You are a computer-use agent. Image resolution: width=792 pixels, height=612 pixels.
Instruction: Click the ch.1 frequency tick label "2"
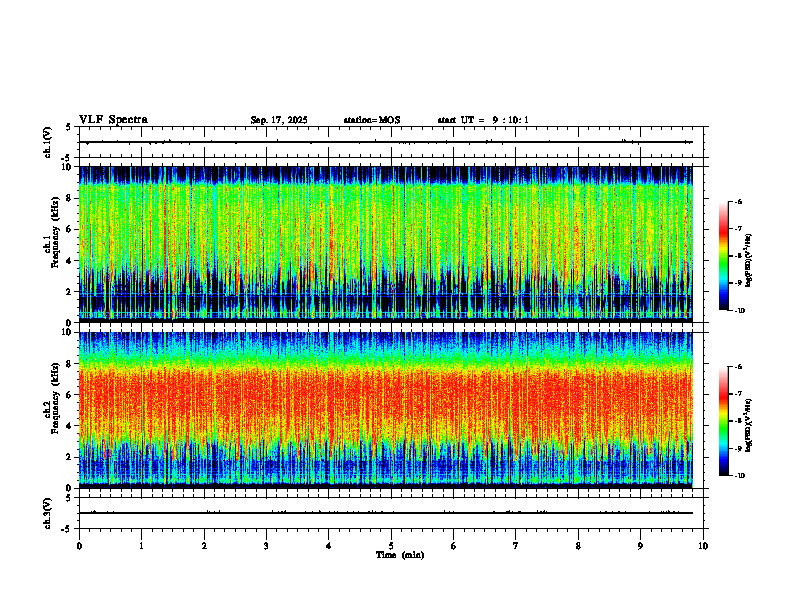69,291
